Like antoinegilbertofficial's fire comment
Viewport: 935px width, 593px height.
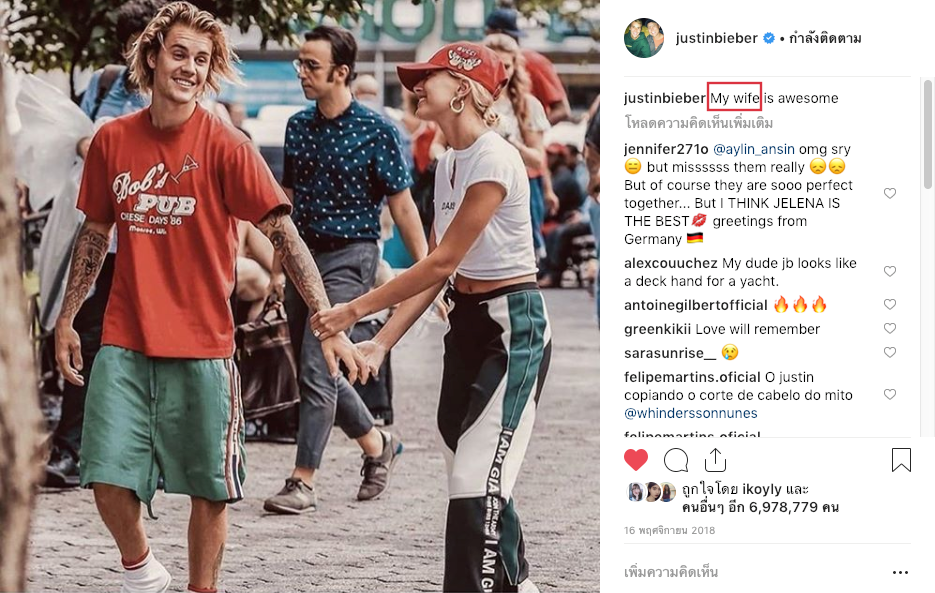click(890, 304)
